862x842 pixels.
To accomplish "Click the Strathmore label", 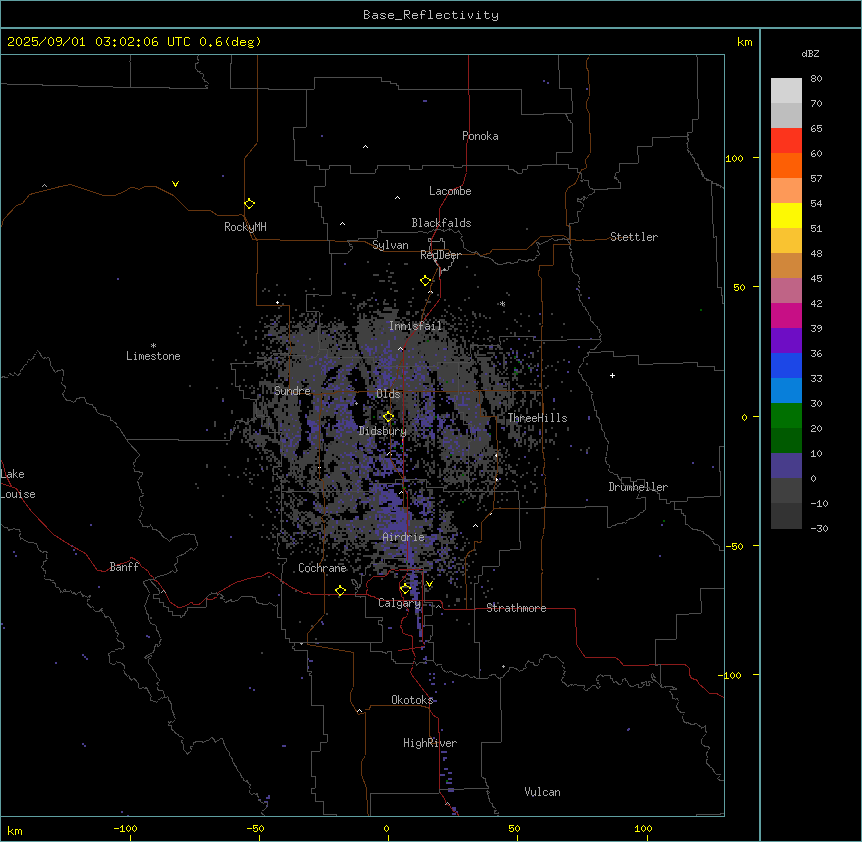I will click(516, 608).
